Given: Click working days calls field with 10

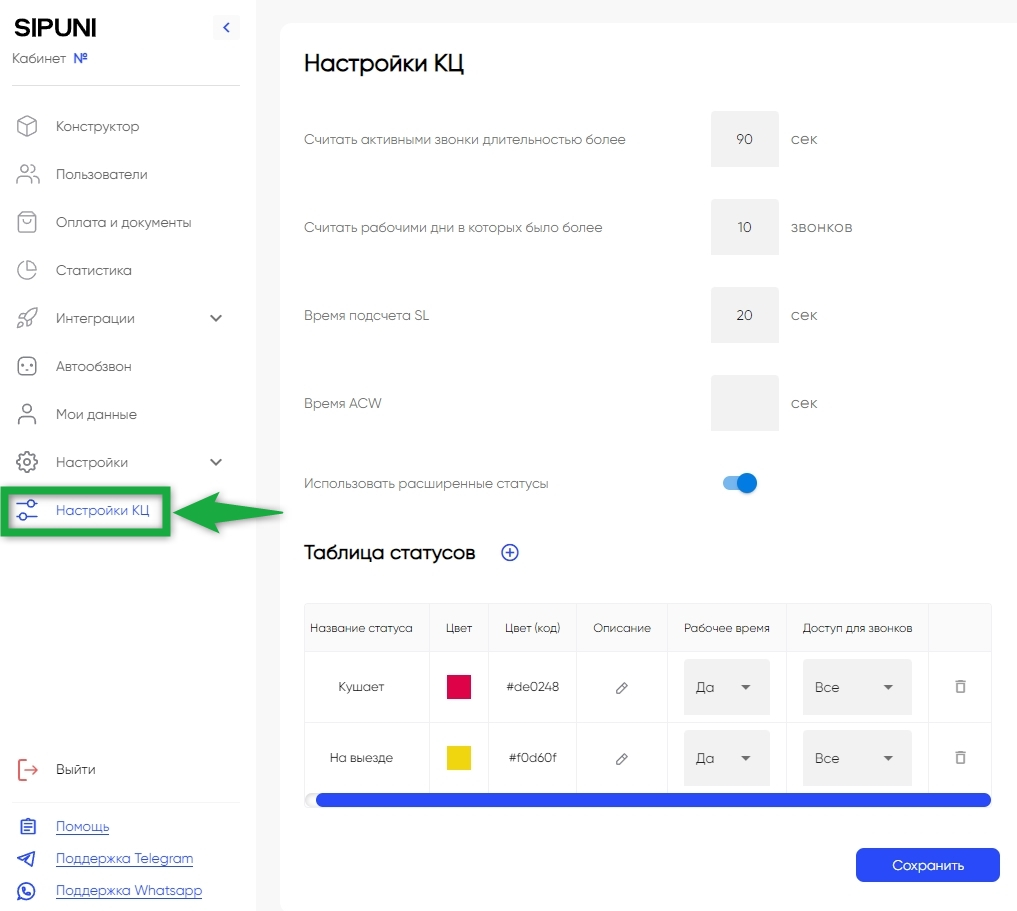Looking at the screenshot, I should point(745,227).
